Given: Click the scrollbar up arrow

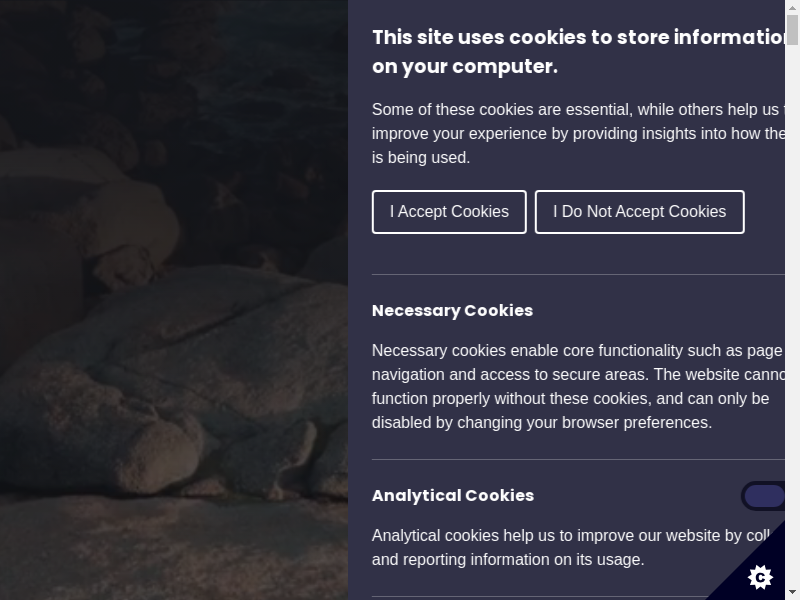Looking at the screenshot, I should pos(792,8).
